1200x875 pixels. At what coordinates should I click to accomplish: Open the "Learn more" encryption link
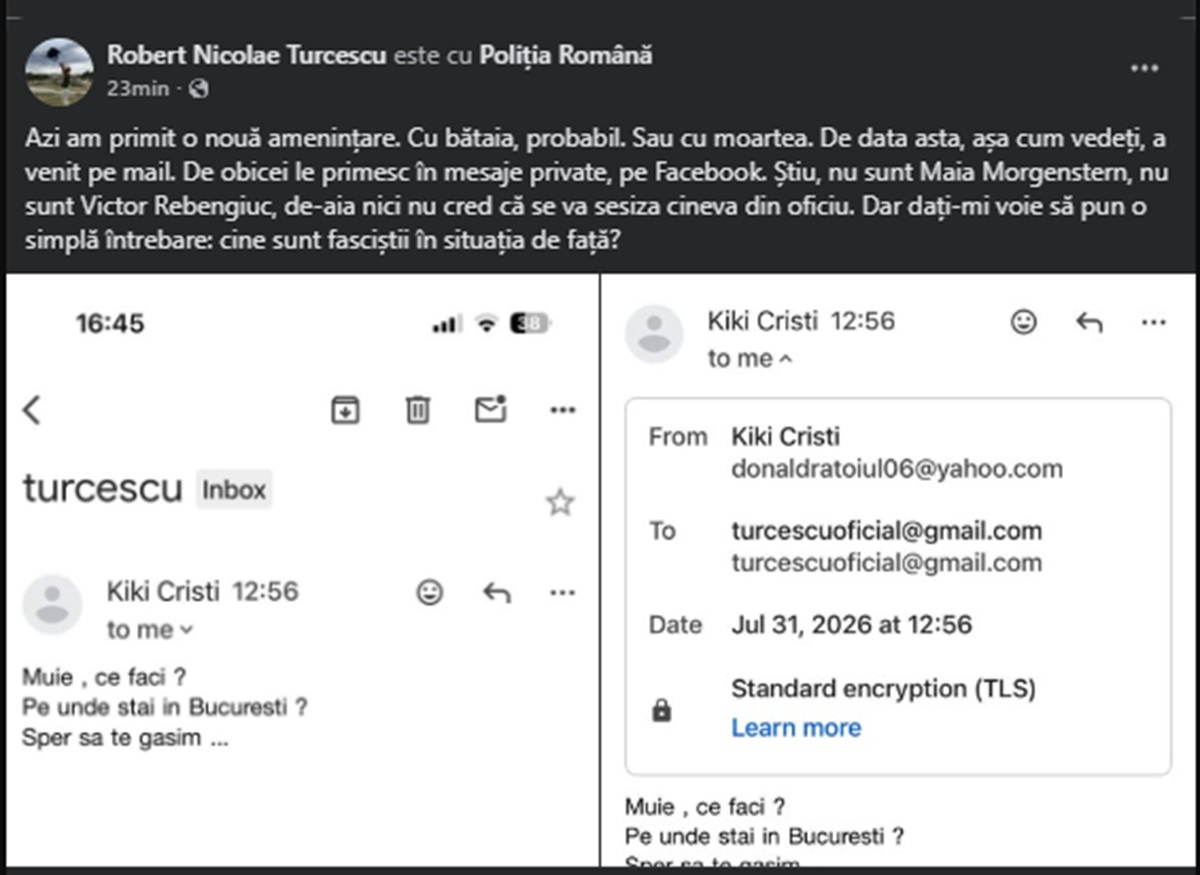coord(796,727)
